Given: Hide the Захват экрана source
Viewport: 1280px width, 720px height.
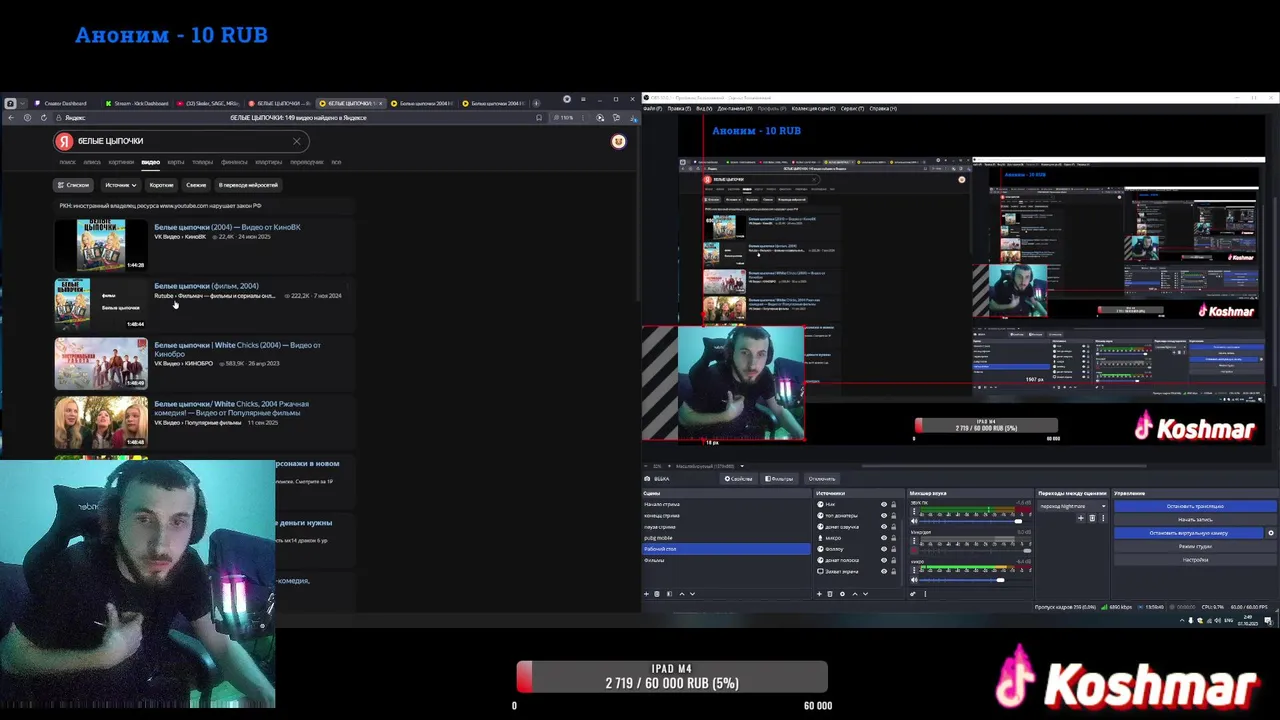Looking at the screenshot, I should pos(884,571).
